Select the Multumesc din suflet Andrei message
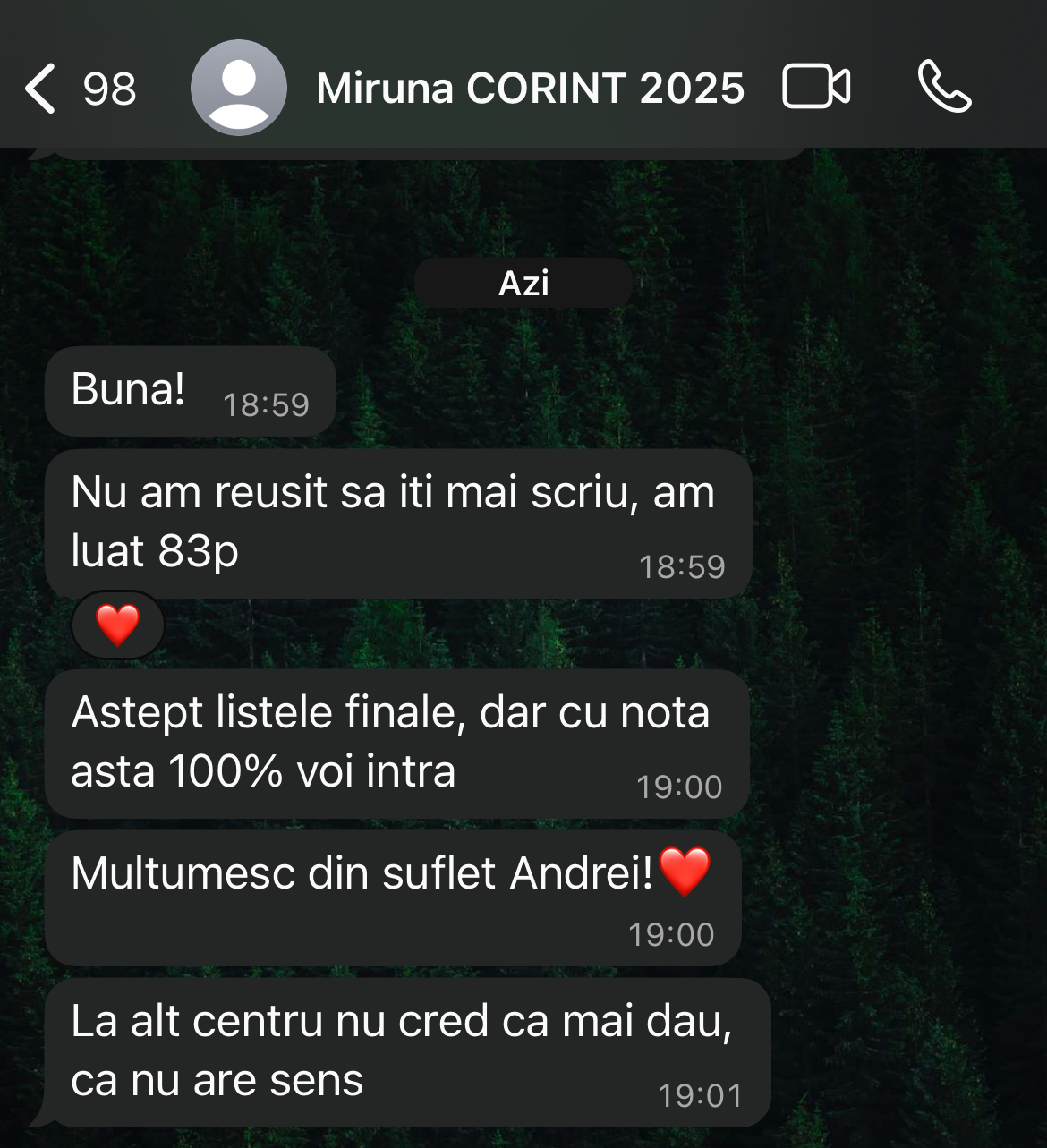The width and height of the screenshot is (1047, 1148). pos(393,897)
